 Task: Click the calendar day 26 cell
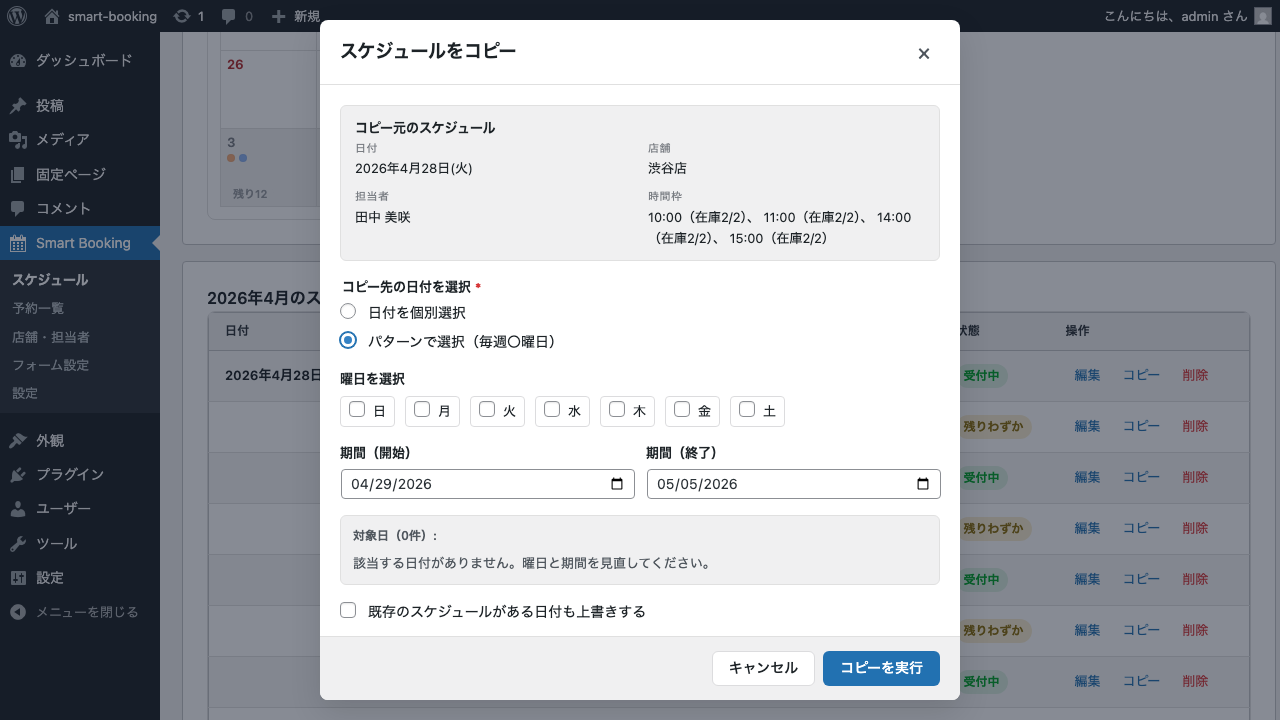coord(270,90)
